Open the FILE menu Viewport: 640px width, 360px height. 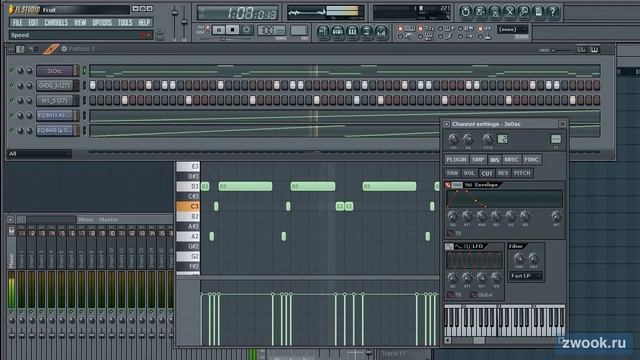coord(18,22)
